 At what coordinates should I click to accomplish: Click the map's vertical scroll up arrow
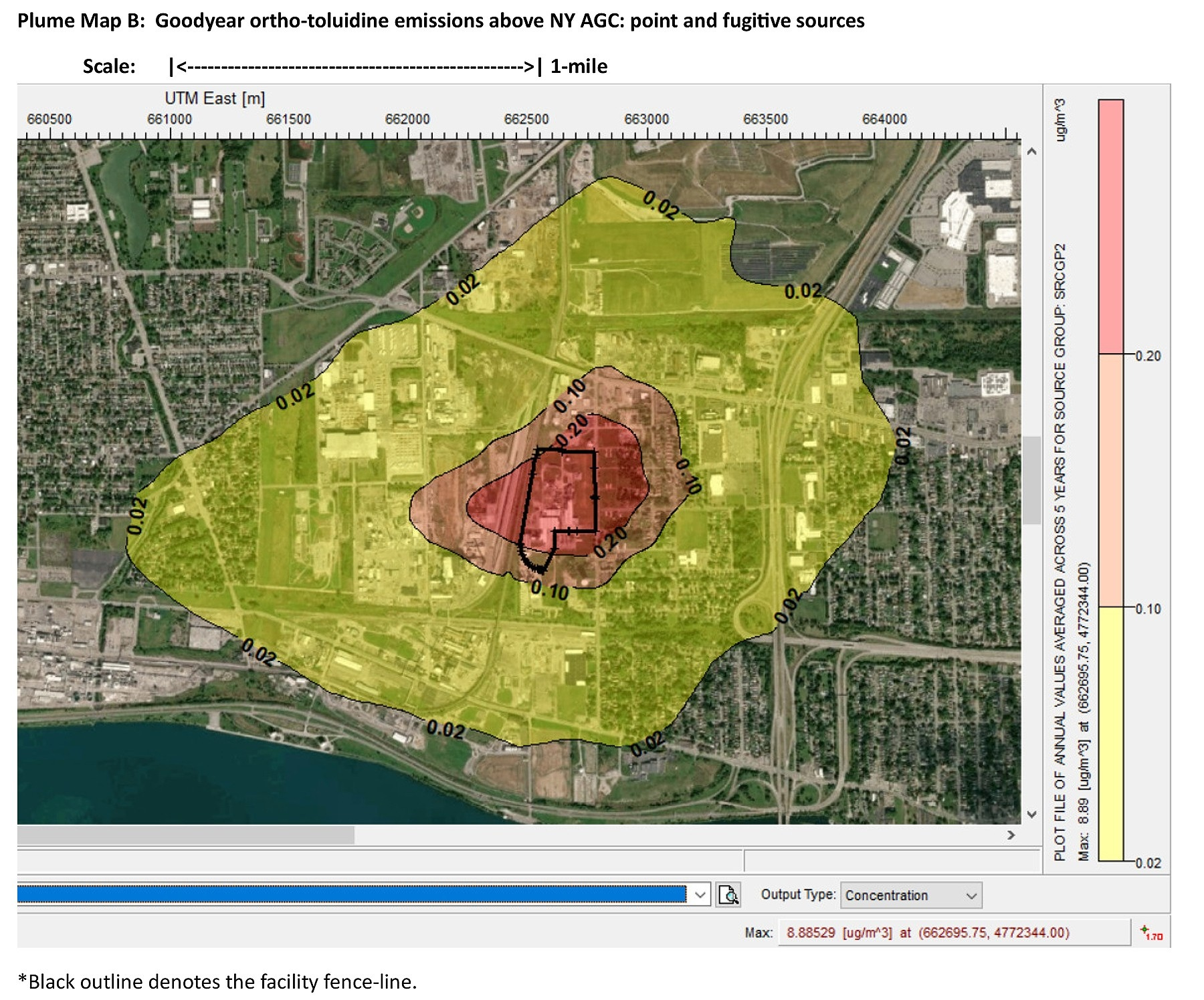coord(1031,152)
